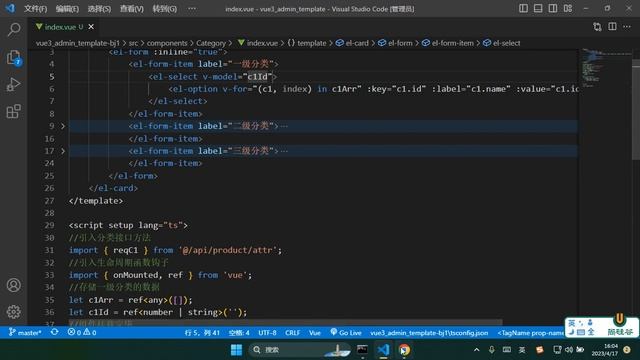The image size is (640, 360).
Task: Click the VS Code logo icon
Action: click(10, 8)
